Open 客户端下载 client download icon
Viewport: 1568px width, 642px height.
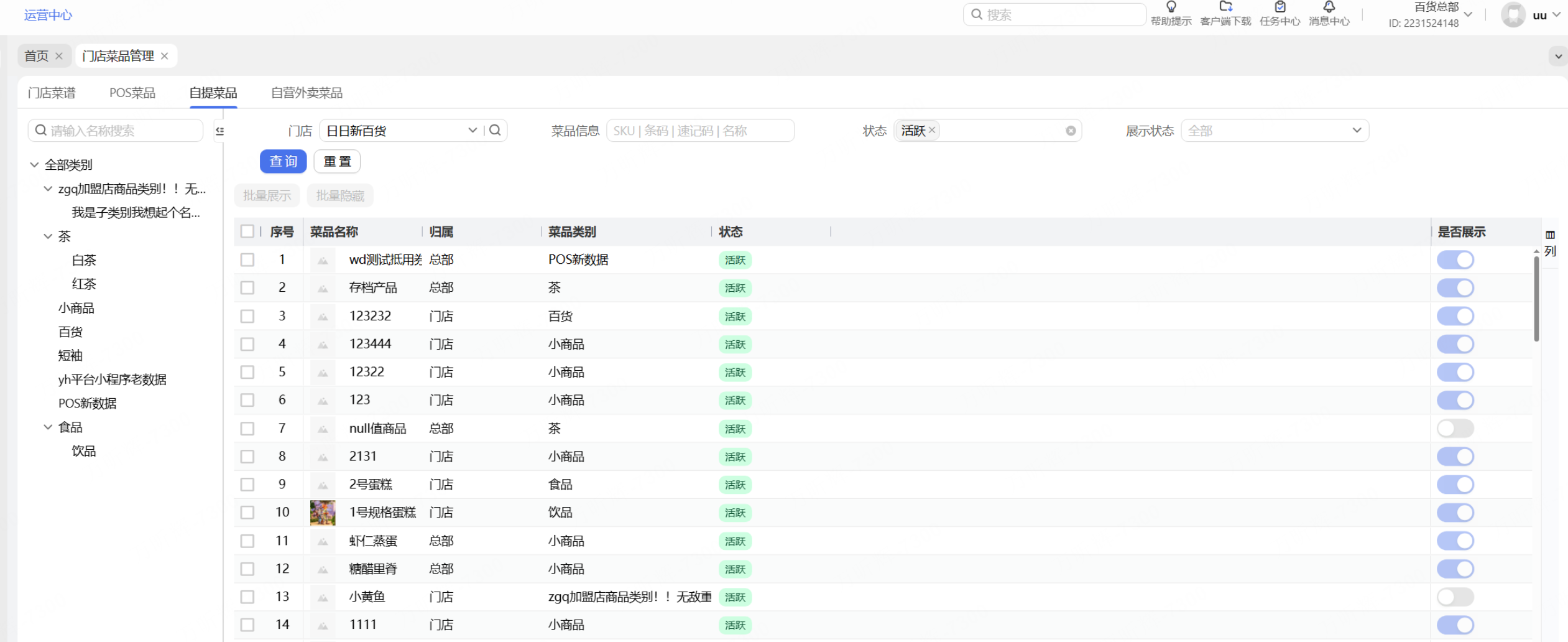[1225, 7]
